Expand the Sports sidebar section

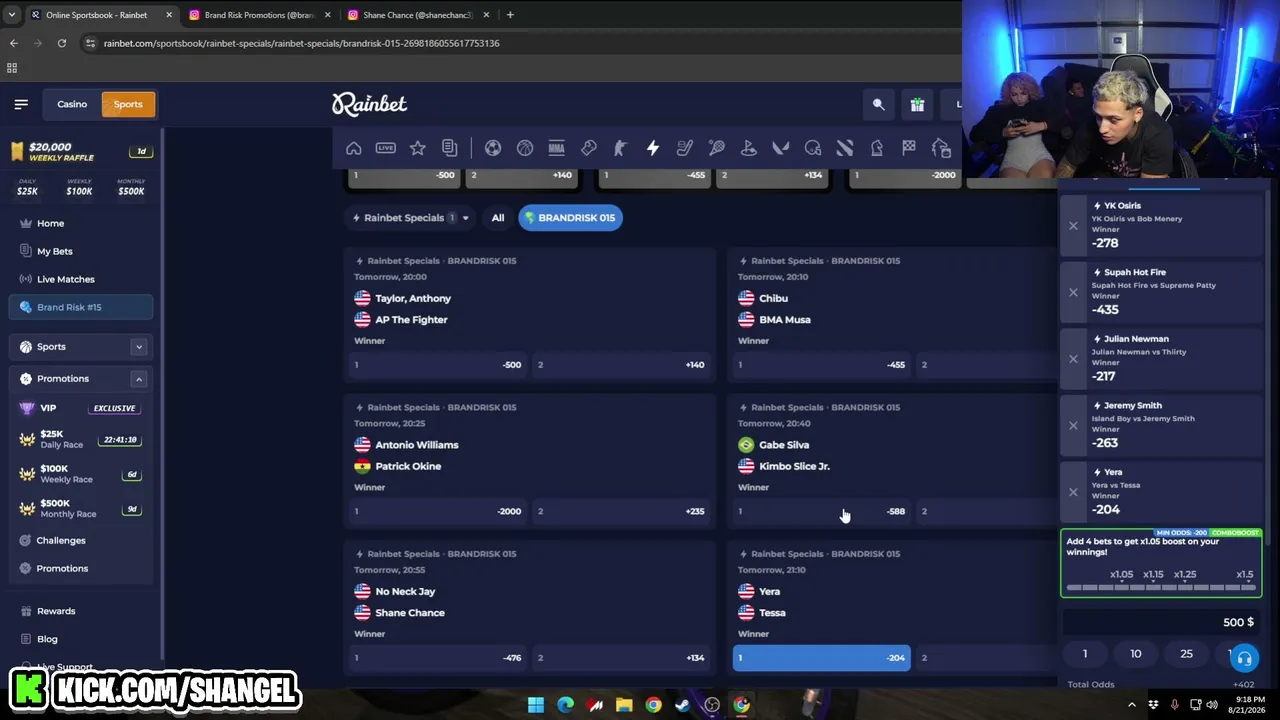click(139, 347)
